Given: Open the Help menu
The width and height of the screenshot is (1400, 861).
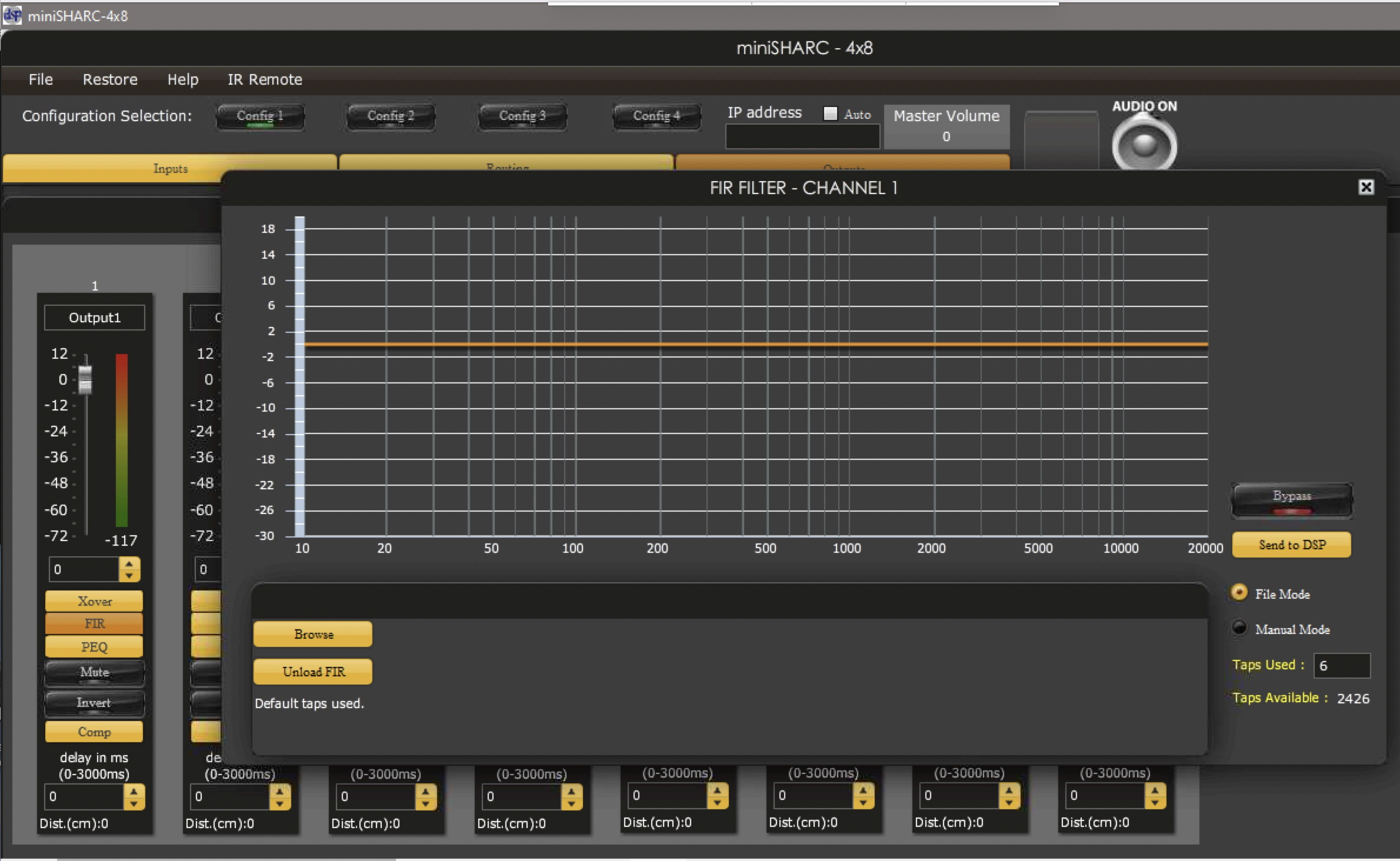Looking at the screenshot, I should pos(183,79).
